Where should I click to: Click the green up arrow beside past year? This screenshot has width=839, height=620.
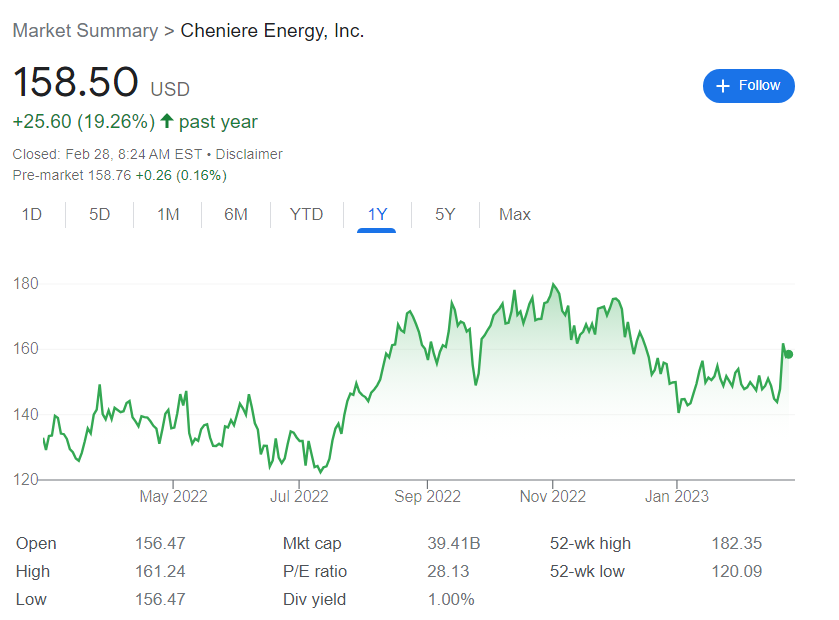[x=167, y=121]
